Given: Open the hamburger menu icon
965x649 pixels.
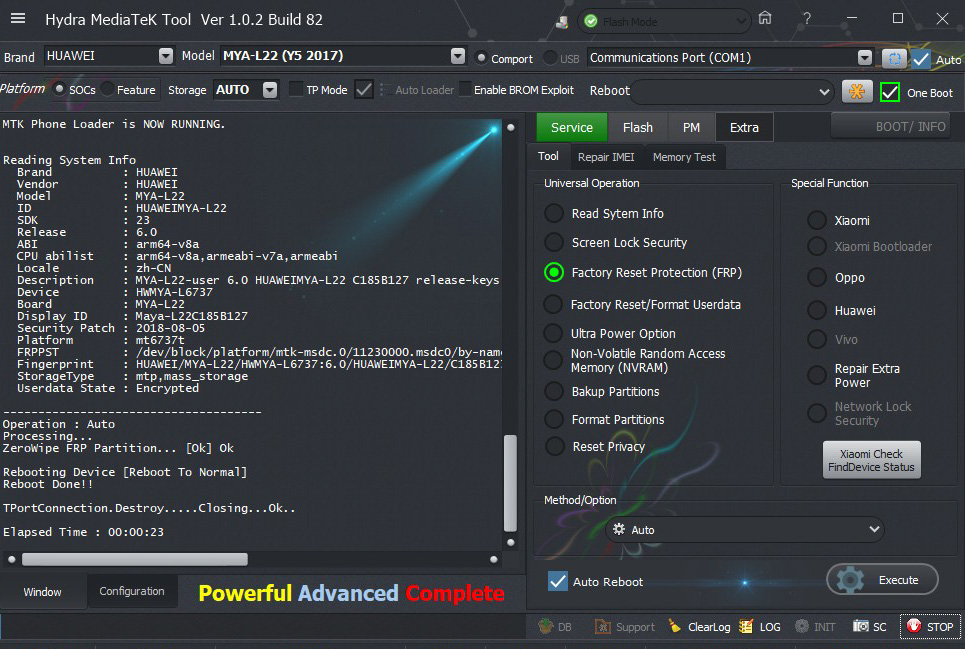Looking at the screenshot, I should 17,18.
